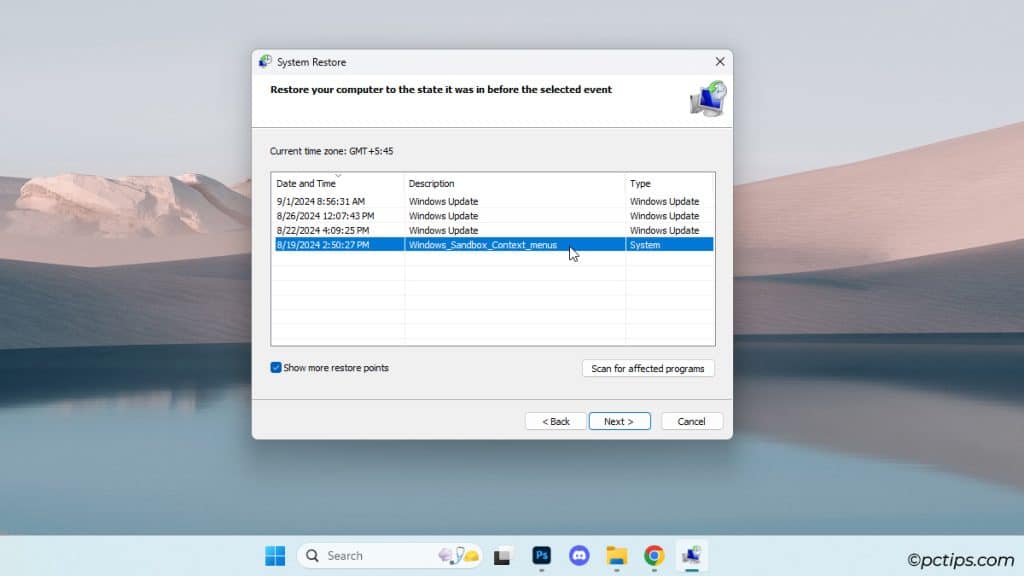Open Photoshop from the taskbar
This screenshot has width=1024, height=576.
542,556
